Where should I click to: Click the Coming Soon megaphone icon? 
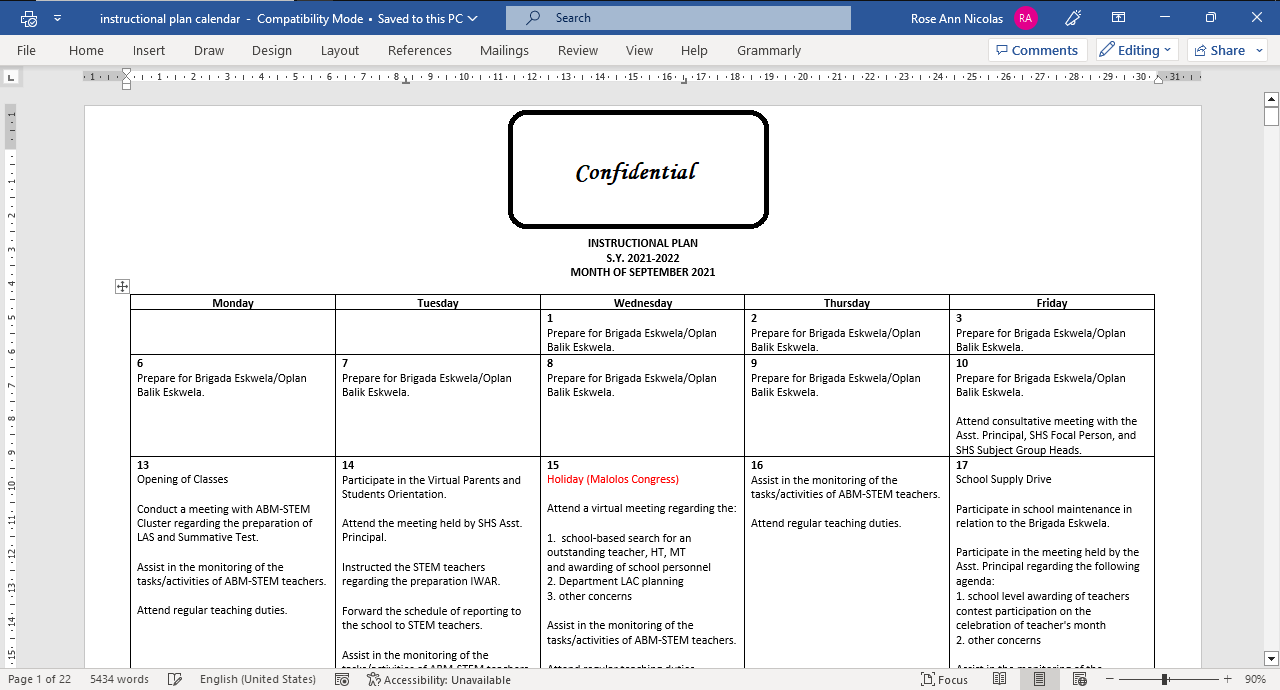(1074, 18)
